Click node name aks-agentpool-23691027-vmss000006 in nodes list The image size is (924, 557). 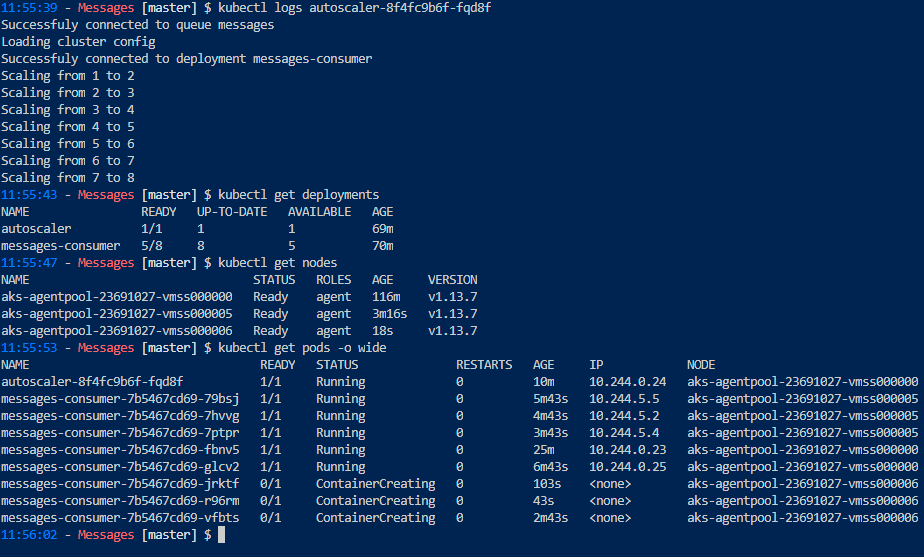tap(117, 331)
